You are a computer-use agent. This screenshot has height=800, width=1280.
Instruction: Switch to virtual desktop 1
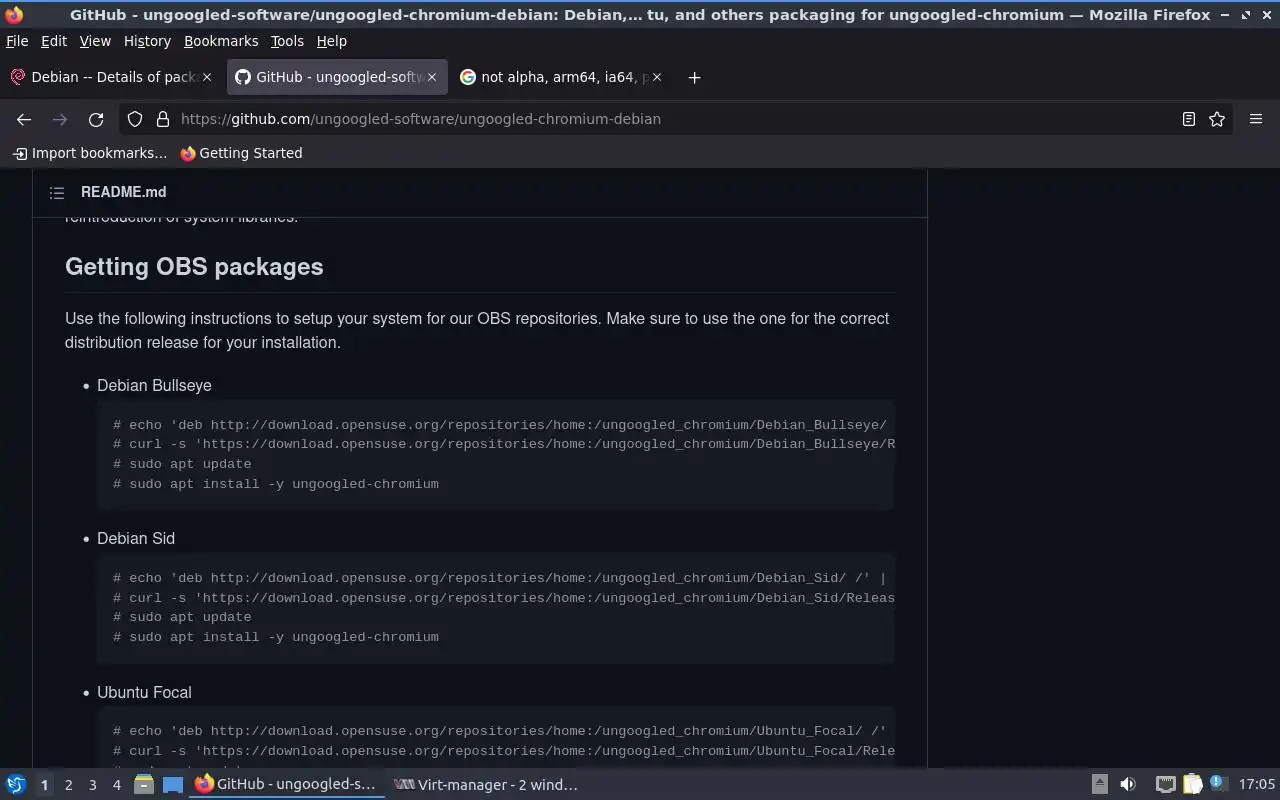tap(44, 785)
